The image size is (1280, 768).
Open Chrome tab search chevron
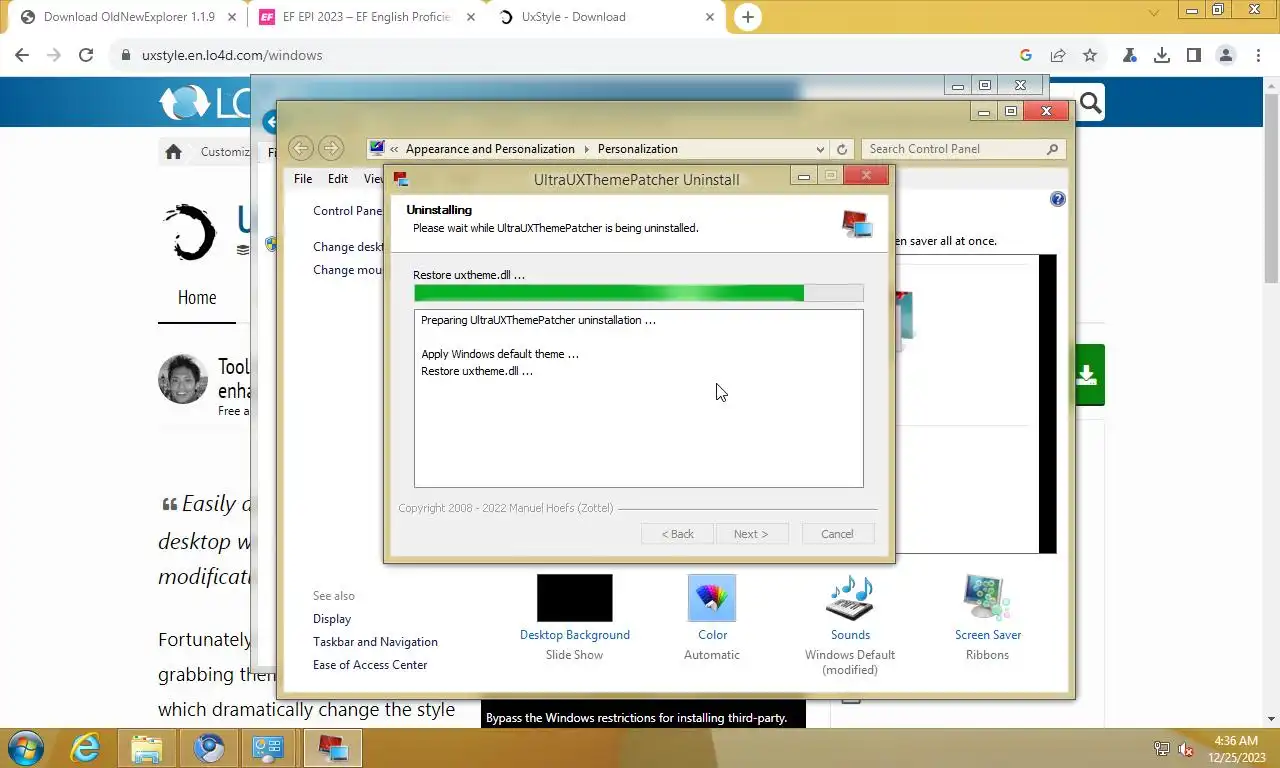click(1154, 14)
